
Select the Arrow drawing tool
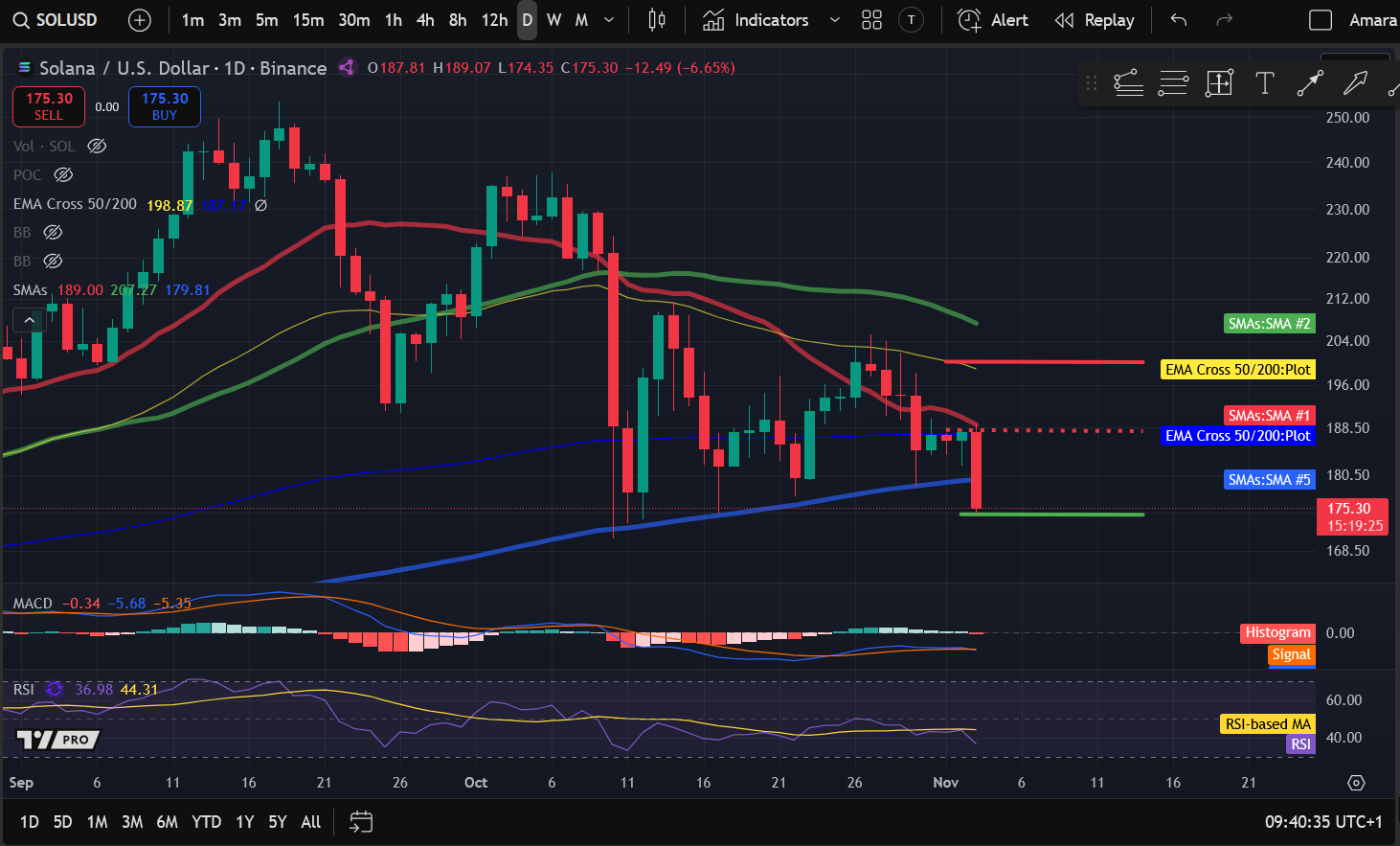pyautogui.click(x=1356, y=83)
